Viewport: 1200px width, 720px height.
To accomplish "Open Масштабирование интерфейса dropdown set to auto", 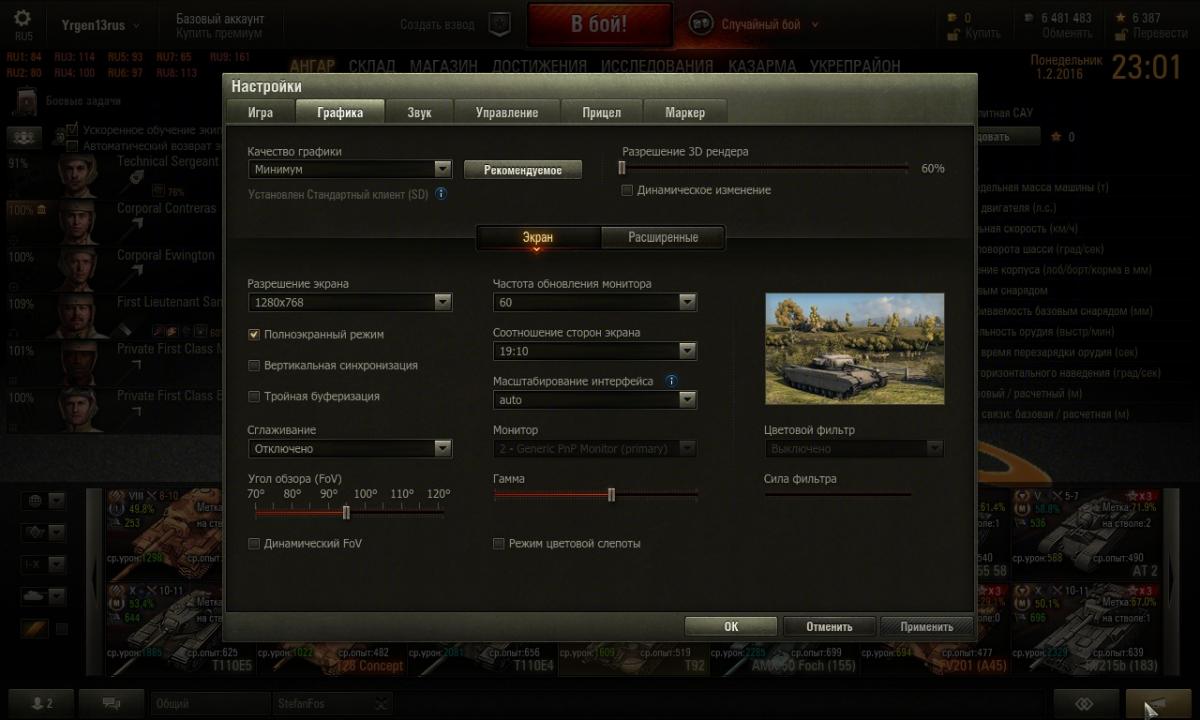I will tap(595, 400).
